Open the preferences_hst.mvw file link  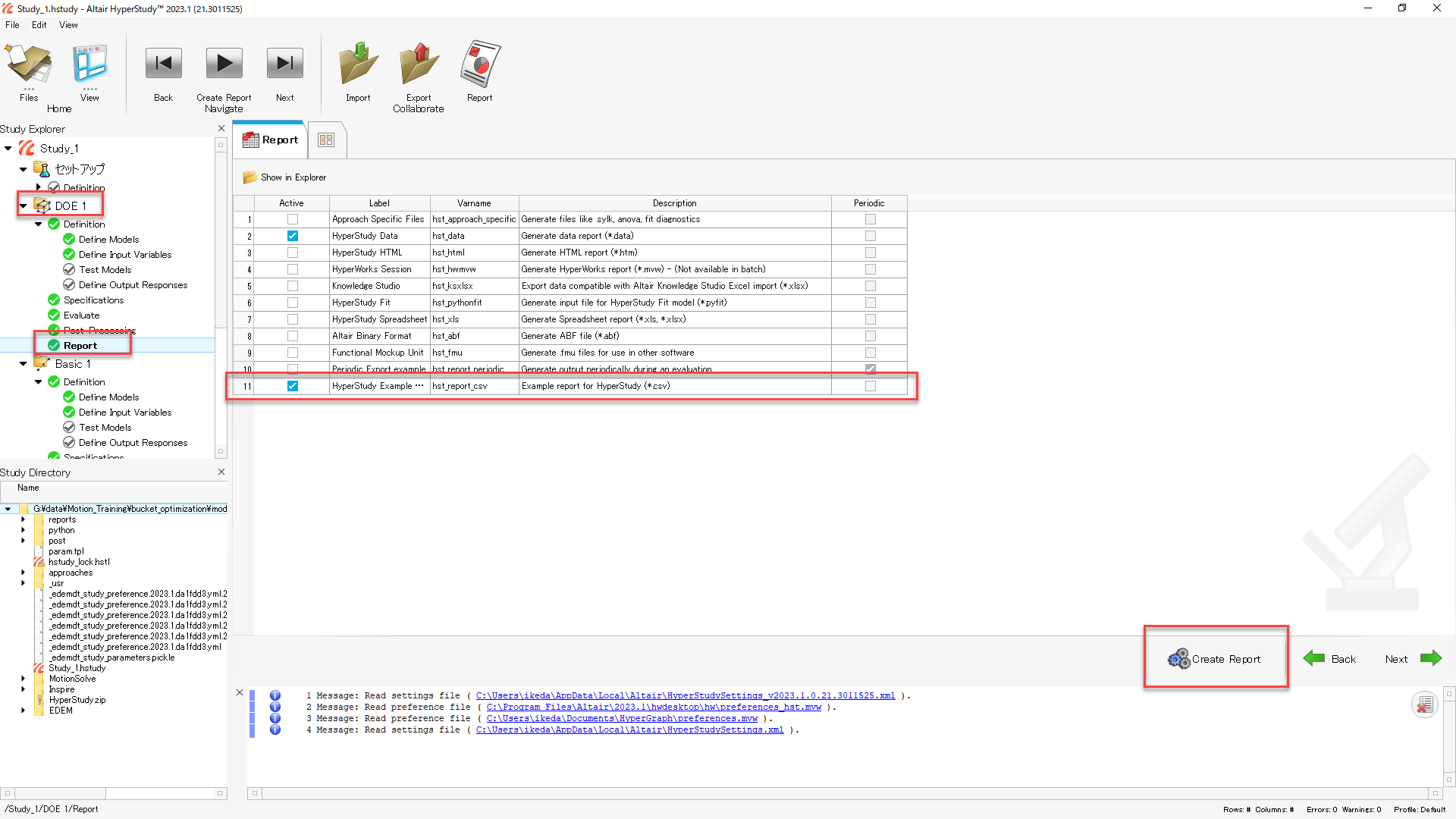coord(653,707)
